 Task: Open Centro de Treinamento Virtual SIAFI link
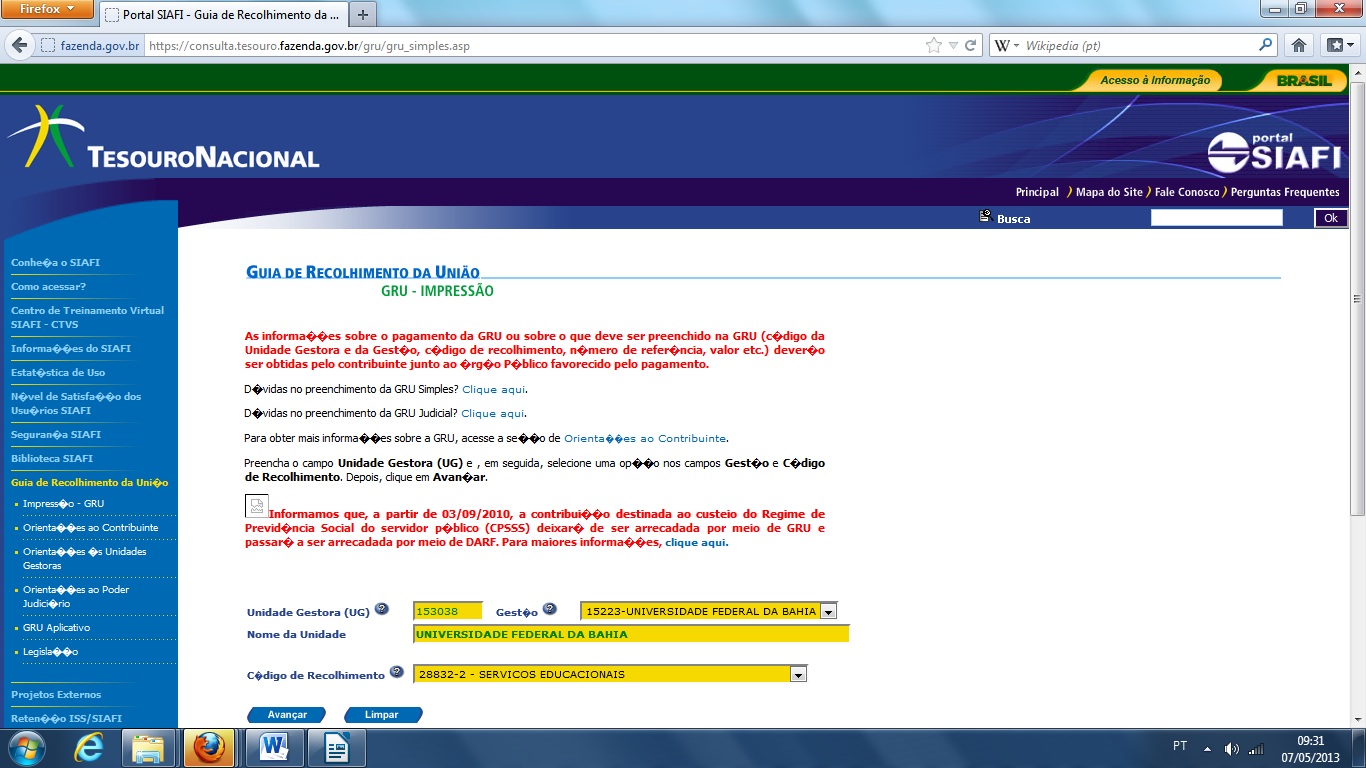click(x=87, y=318)
